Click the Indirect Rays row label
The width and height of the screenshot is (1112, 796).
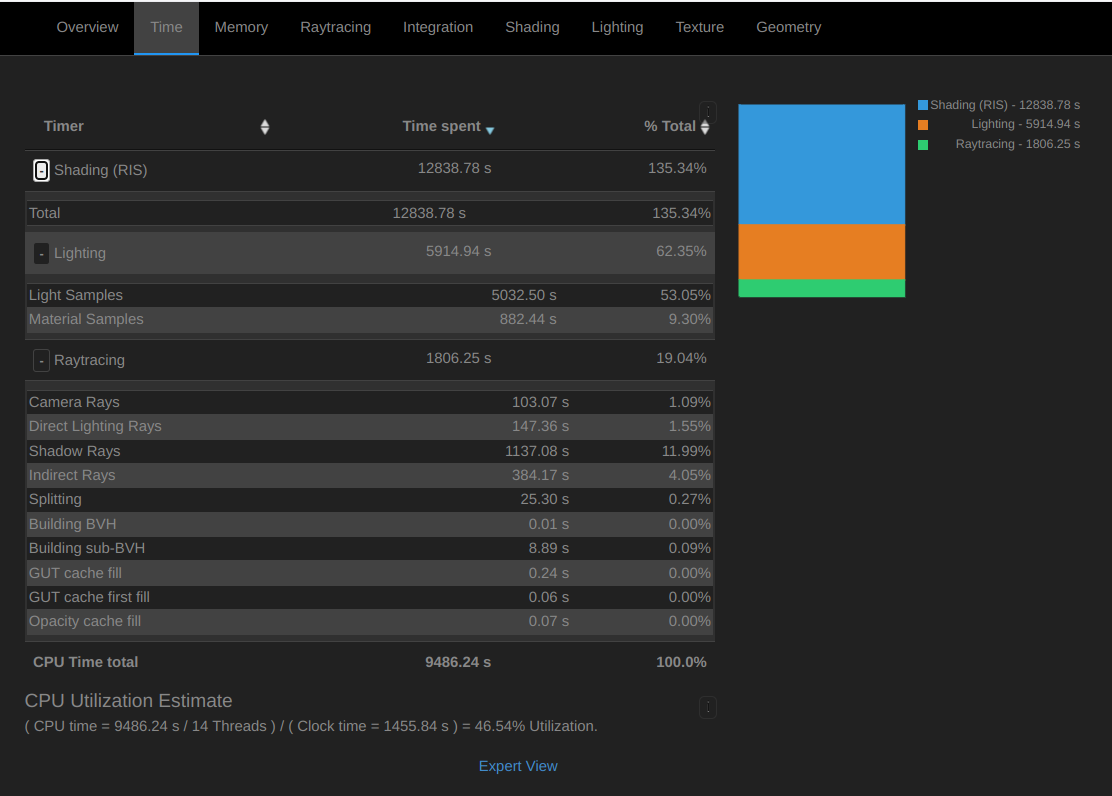coord(72,475)
